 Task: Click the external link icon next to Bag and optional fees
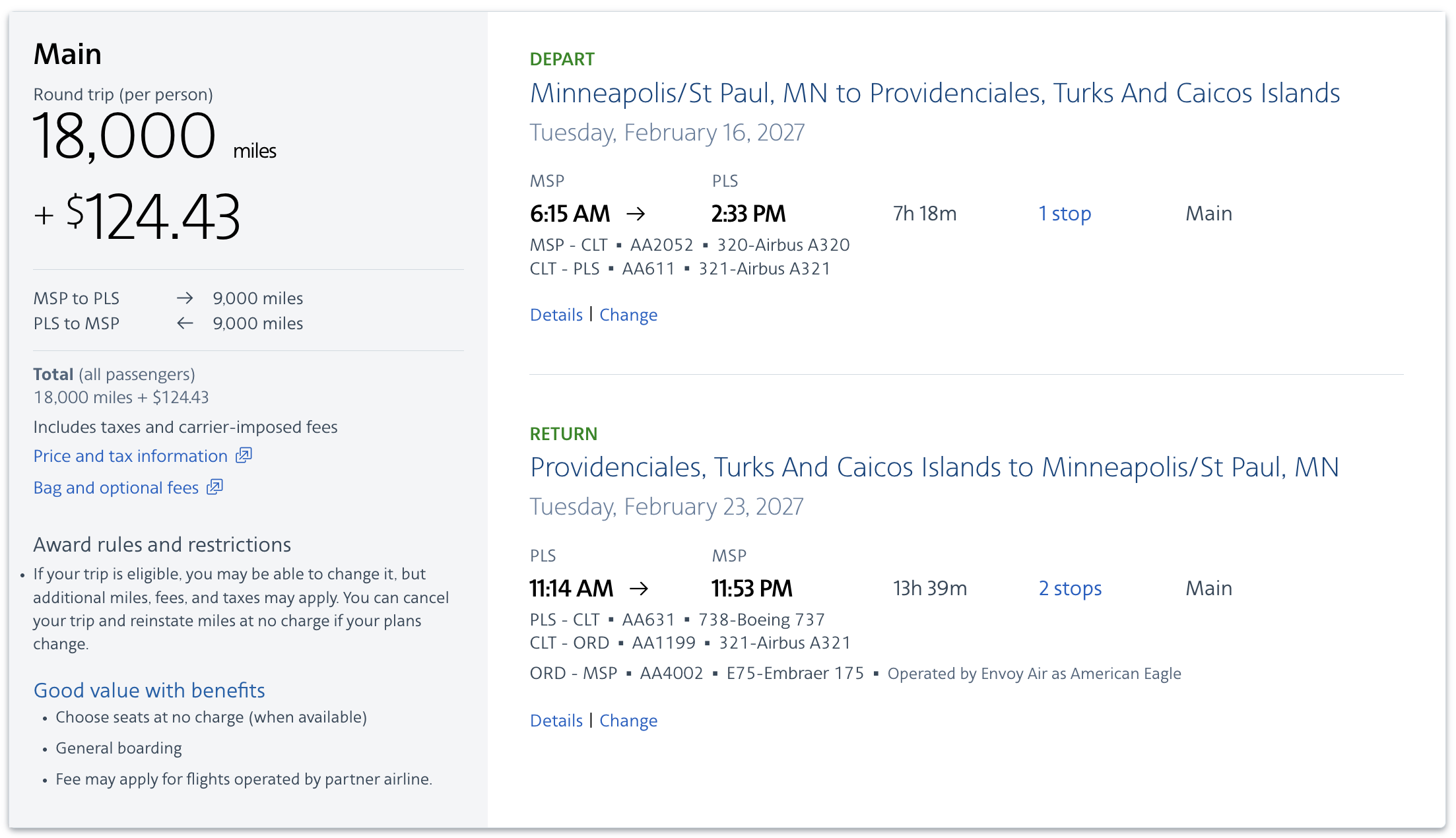pyautogui.click(x=215, y=487)
